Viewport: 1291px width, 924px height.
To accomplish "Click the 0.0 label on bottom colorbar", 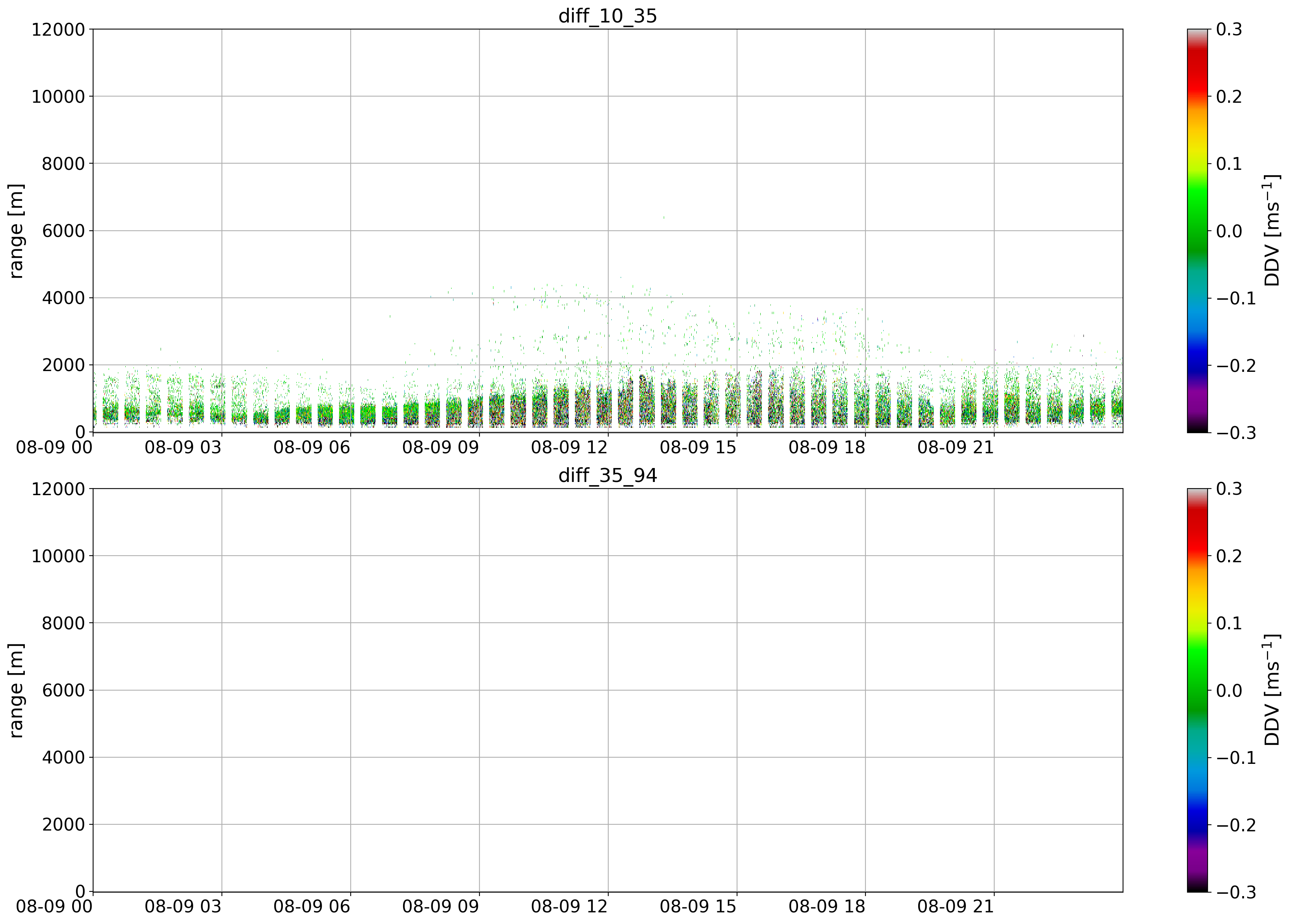I will tap(1230, 690).
